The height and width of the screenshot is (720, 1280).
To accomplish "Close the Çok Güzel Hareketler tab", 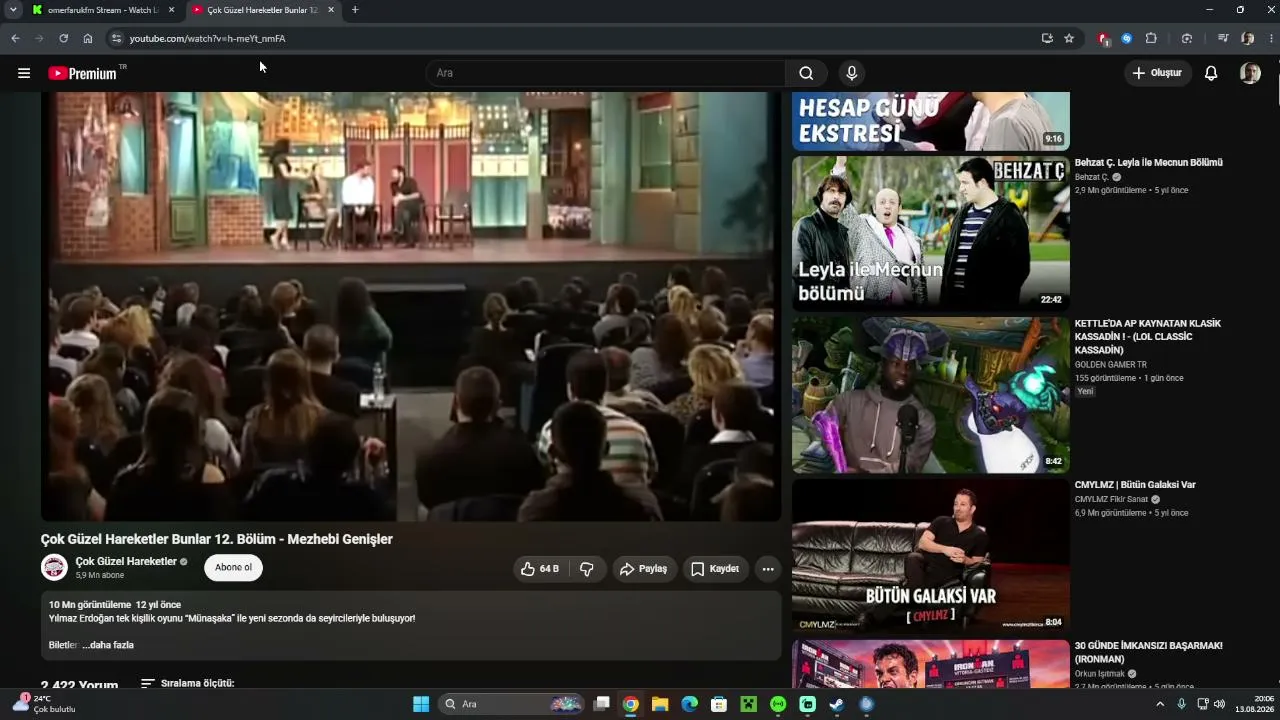I will tap(331, 10).
